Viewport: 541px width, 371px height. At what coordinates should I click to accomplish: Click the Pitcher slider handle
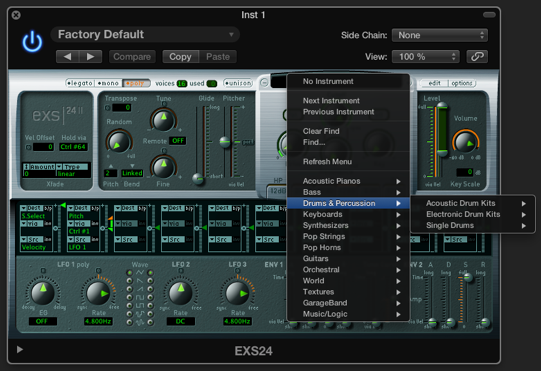225,141
